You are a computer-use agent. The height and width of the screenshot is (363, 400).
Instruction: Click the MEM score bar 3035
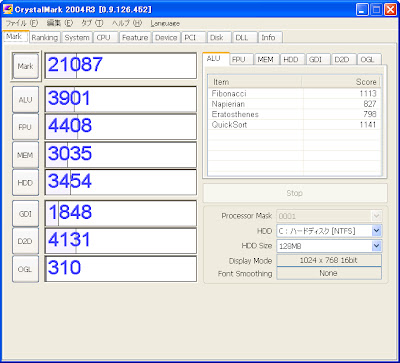[x=121, y=155]
